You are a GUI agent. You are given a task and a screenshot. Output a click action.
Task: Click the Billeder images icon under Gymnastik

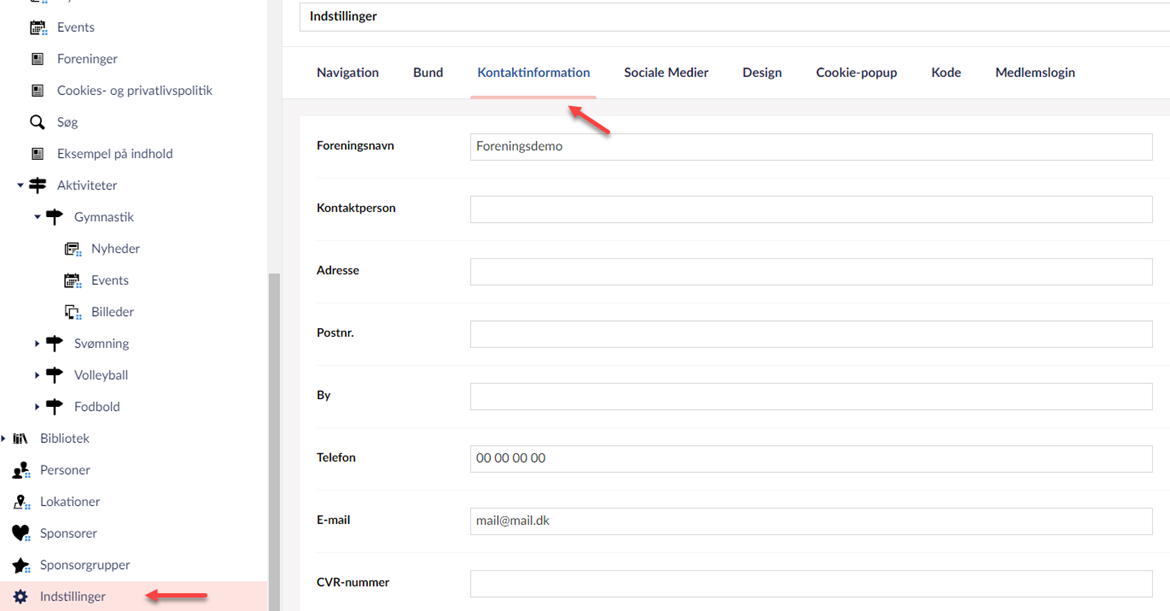pos(72,312)
